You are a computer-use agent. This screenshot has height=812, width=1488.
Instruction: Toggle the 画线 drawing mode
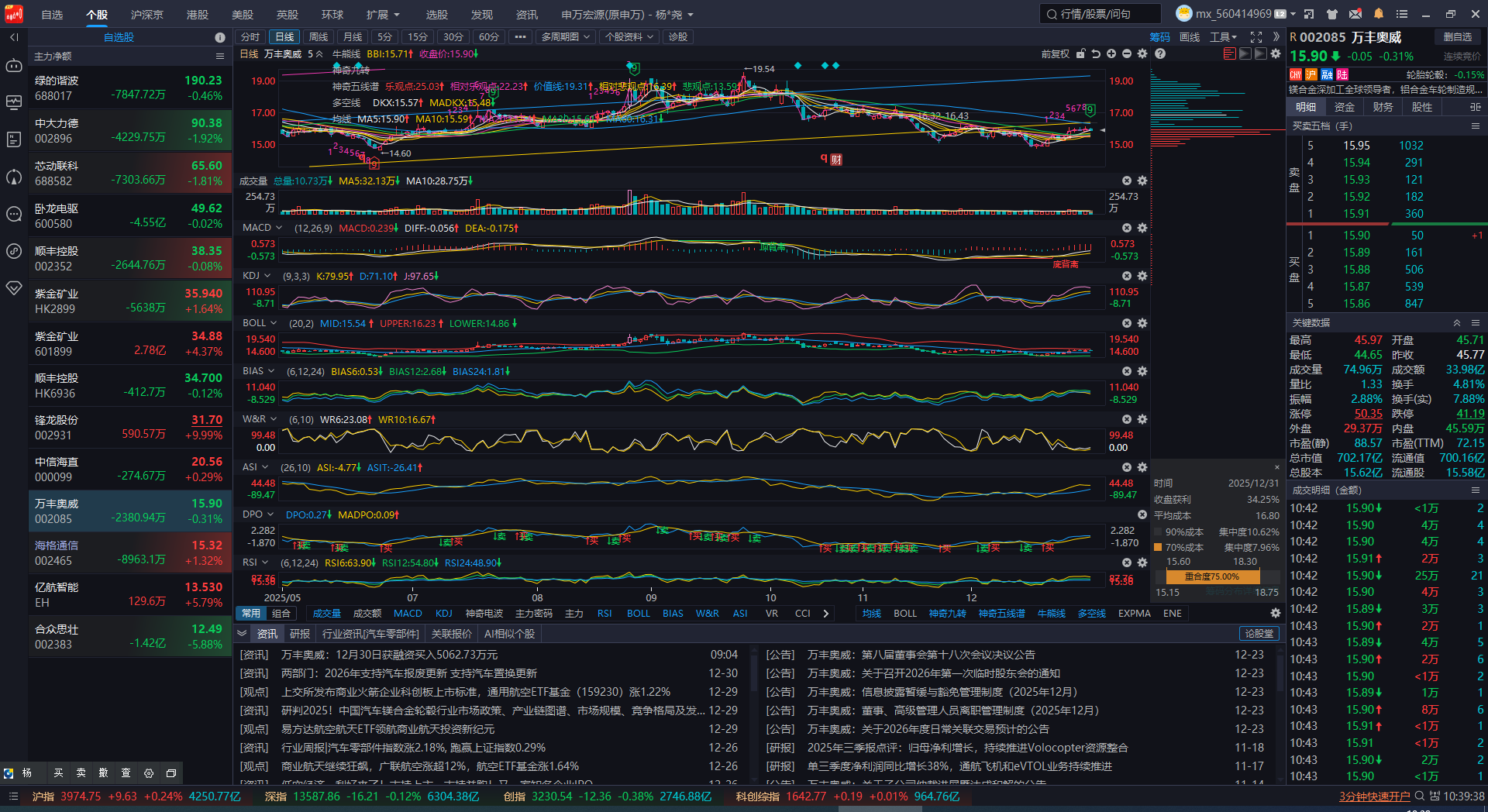tap(1190, 37)
